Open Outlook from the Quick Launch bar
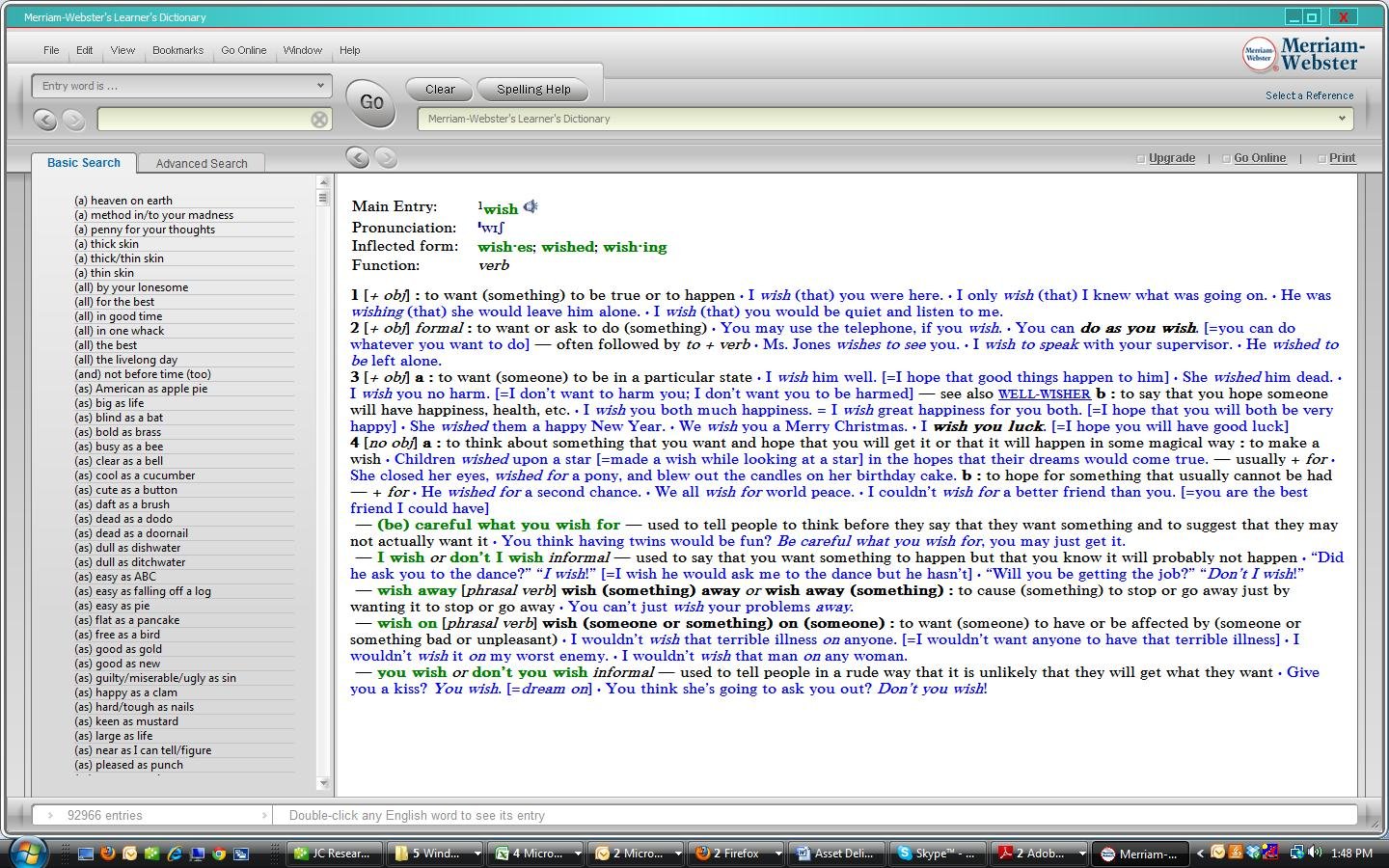Image resolution: width=1389 pixels, height=868 pixels. pos(130,854)
